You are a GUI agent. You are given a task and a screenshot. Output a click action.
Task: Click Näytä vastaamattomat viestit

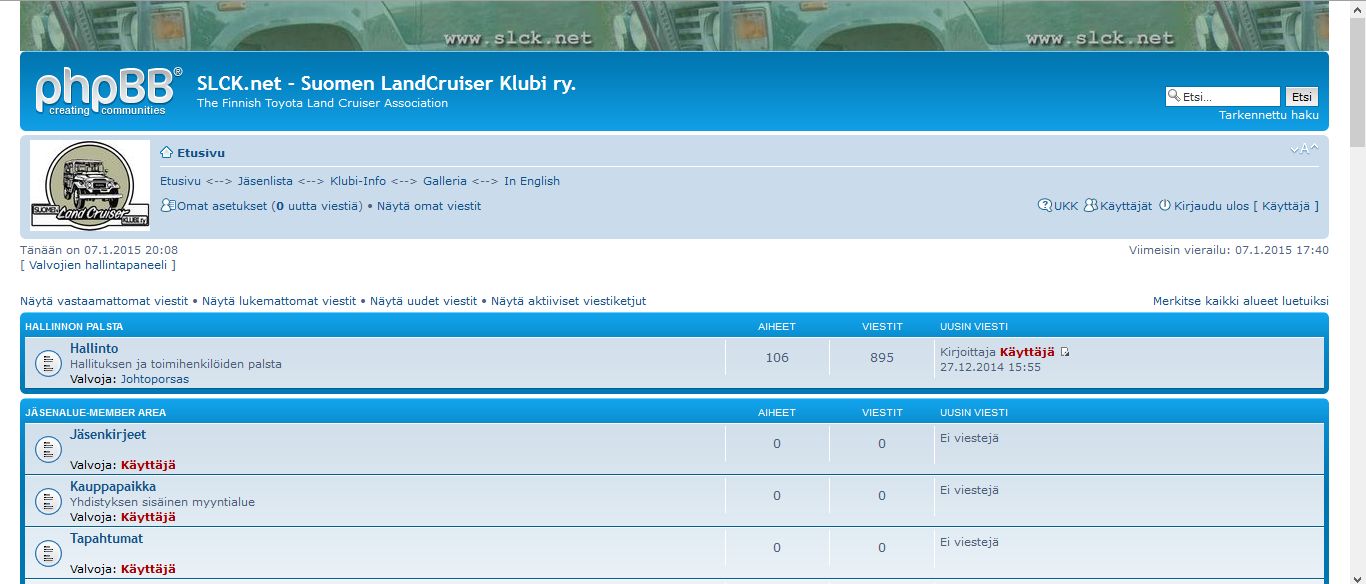click(x=104, y=301)
